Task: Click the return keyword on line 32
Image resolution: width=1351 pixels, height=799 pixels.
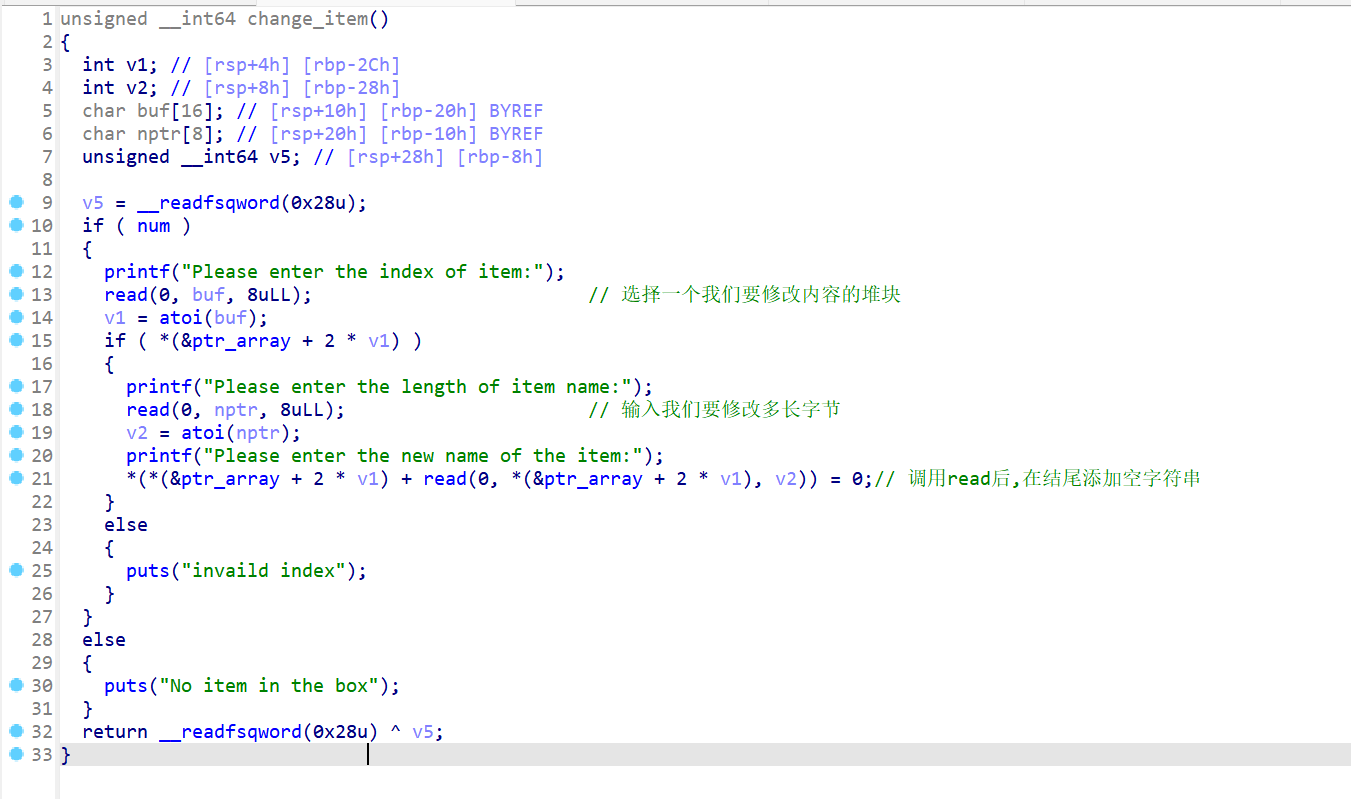Action: 115,732
